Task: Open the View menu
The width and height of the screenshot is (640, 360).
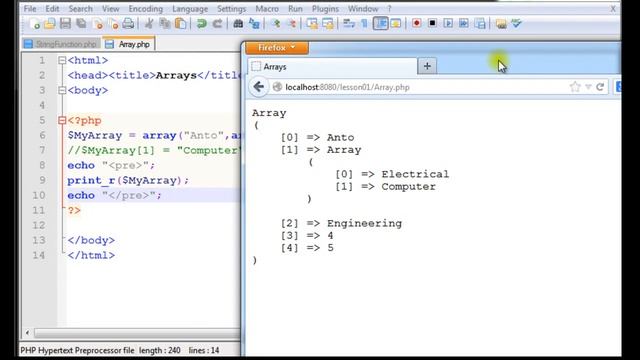Action: tap(111, 9)
